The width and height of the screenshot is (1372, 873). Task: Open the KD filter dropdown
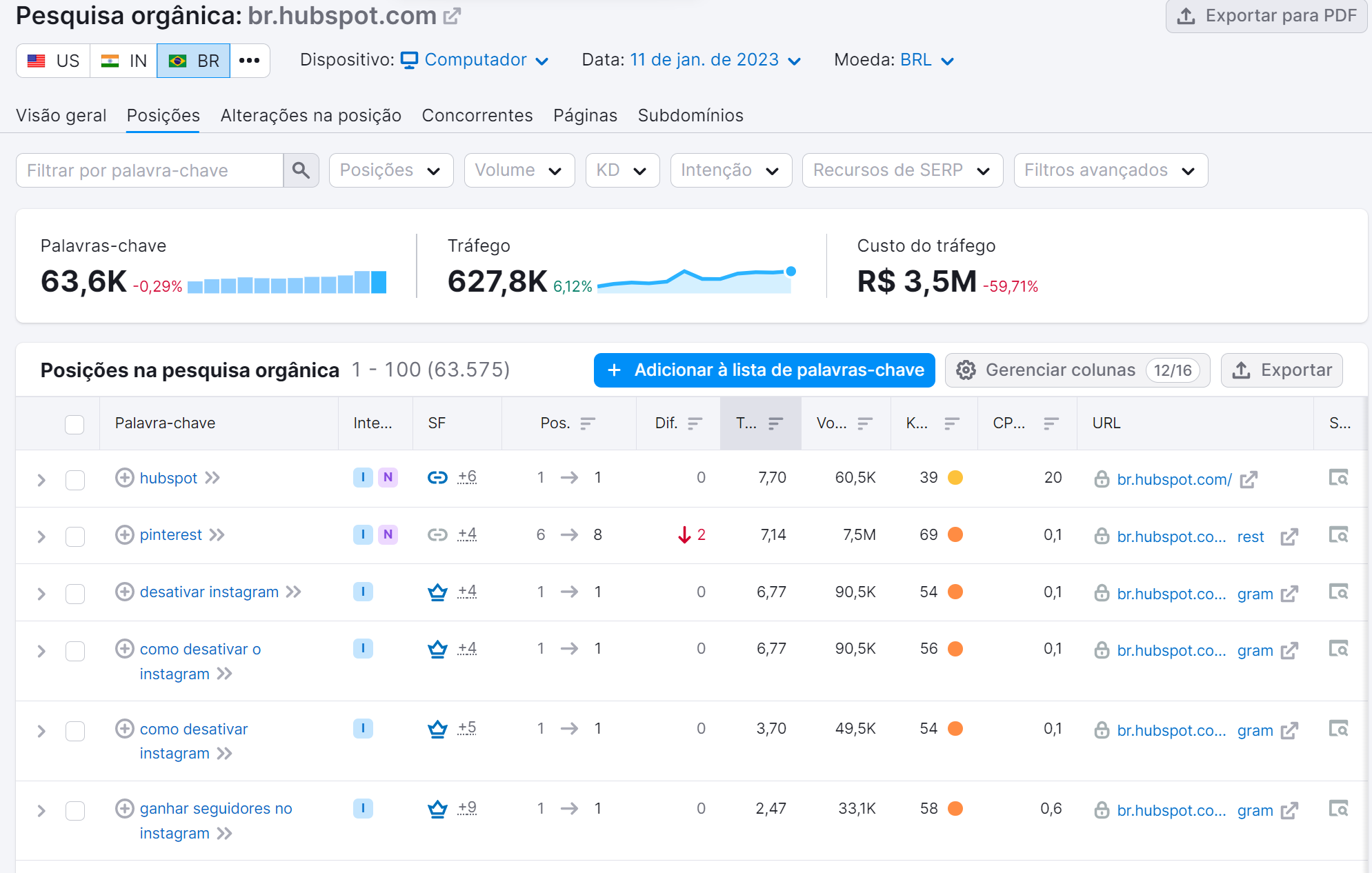tap(622, 170)
